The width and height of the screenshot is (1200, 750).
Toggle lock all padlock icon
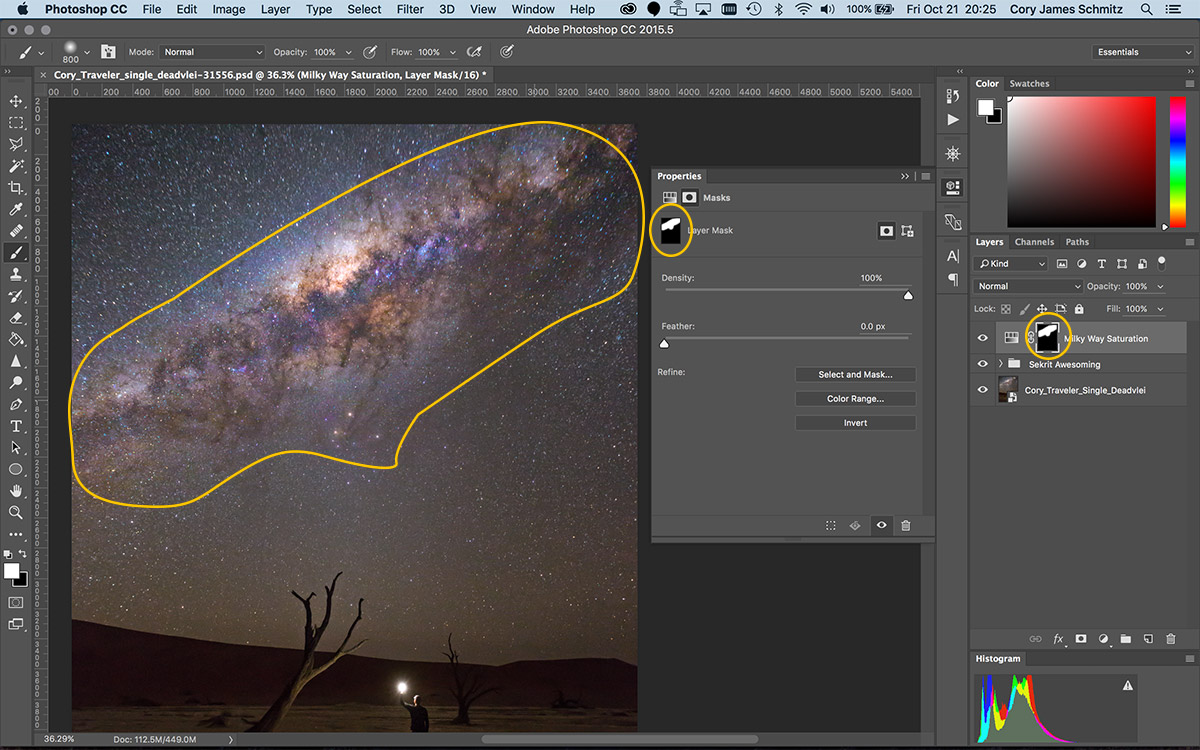pyautogui.click(x=1077, y=309)
